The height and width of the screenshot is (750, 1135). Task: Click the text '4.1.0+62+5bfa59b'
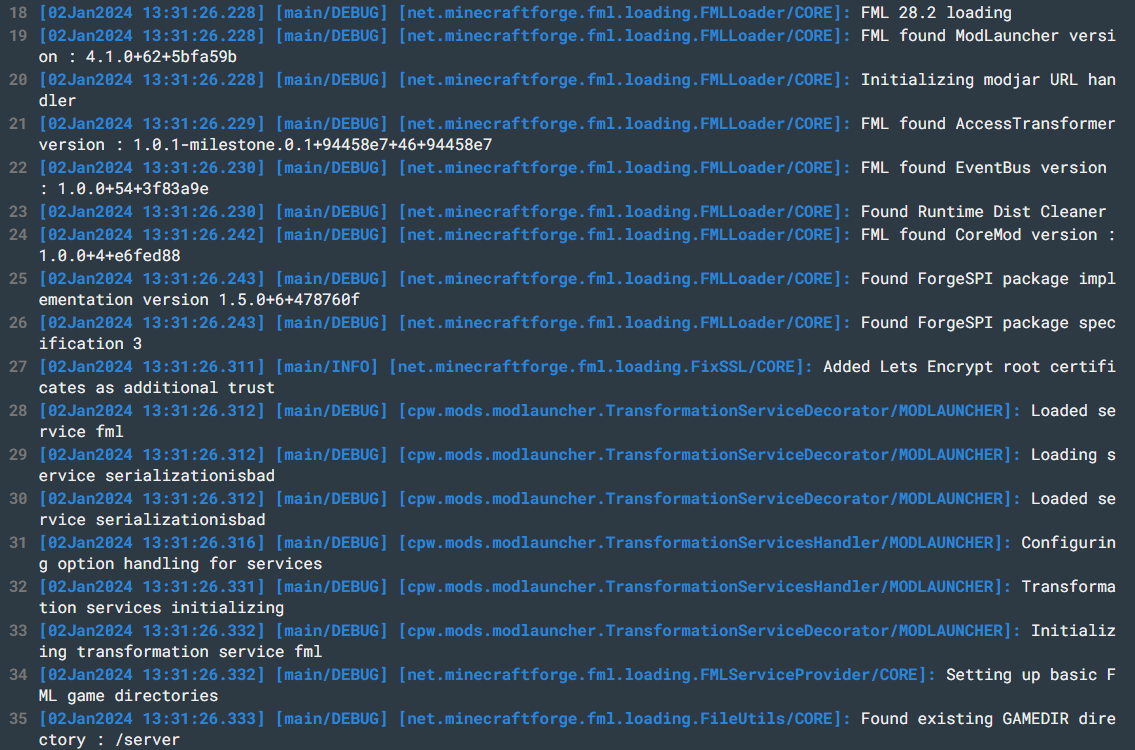point(161,57)
